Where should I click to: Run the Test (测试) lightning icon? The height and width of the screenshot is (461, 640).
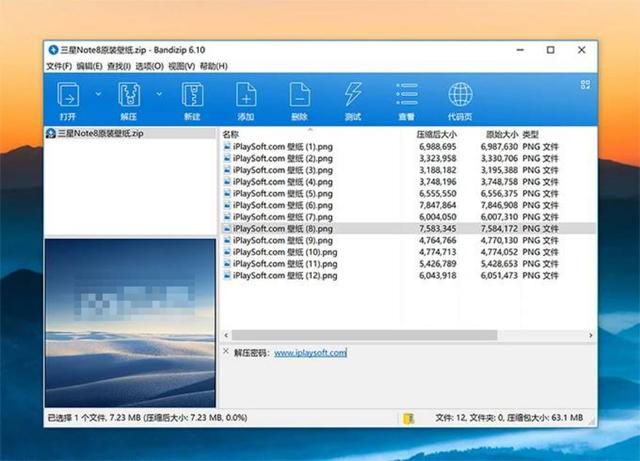[x=353, y=95]
